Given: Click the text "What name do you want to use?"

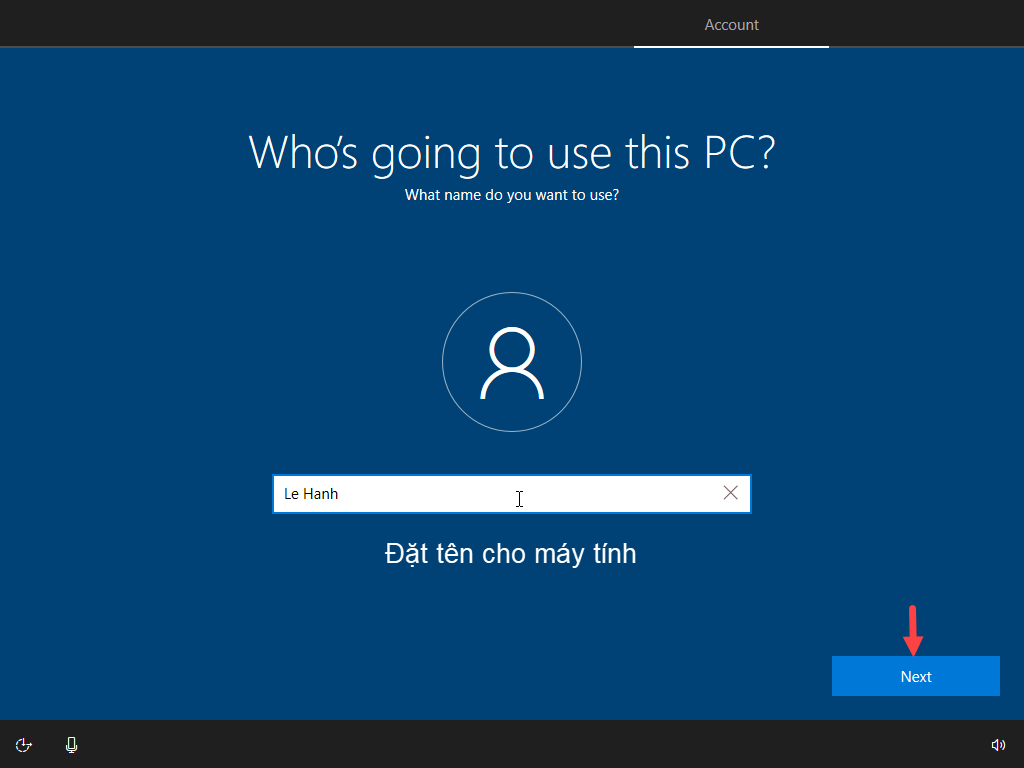Looking at the screenshot, I should [512, 195].
